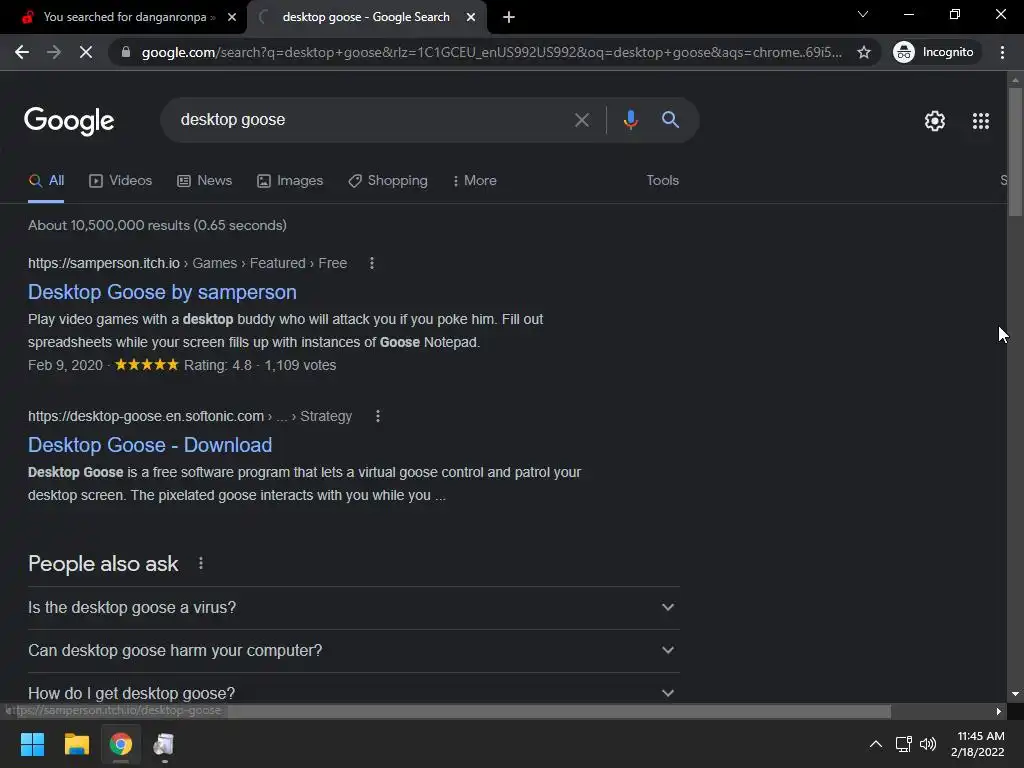Switch to Shopping results
The width and height of the screenshot is (1024, 768).
click(388, 181)
